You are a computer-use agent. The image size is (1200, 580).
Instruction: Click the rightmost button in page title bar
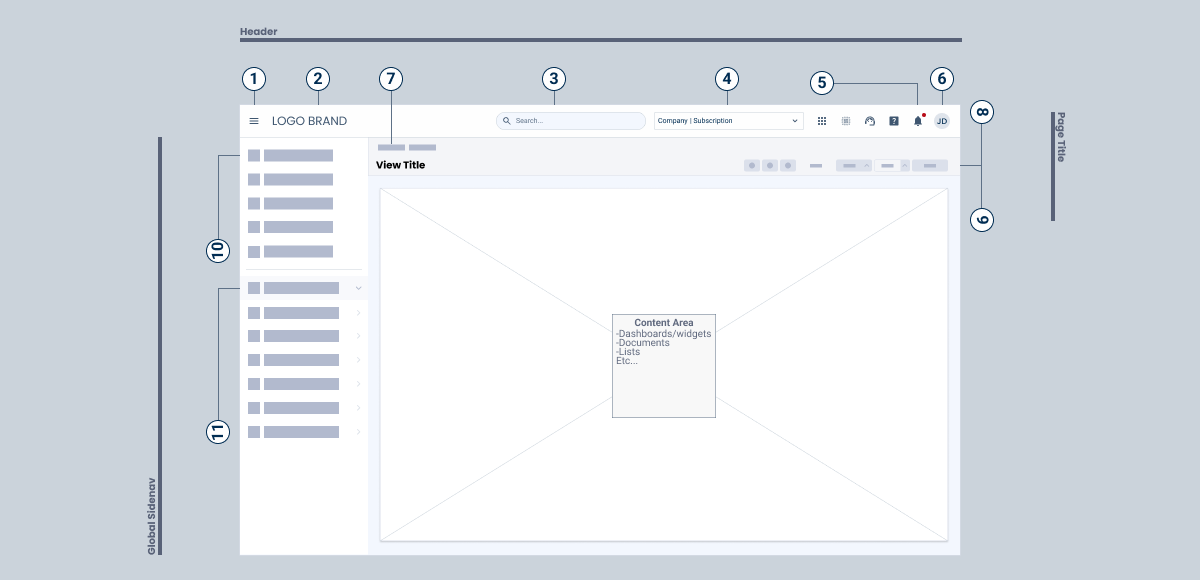tap(929, 165)
